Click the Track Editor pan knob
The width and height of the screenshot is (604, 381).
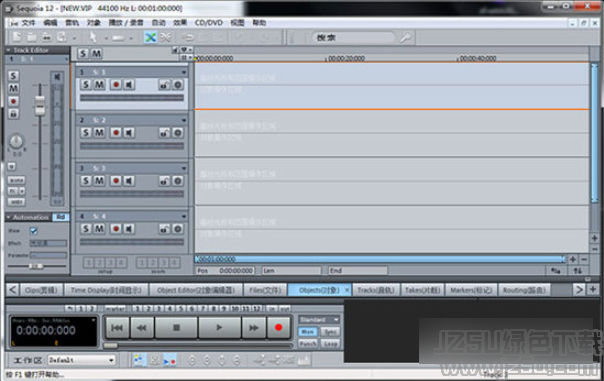(x=16, y=141)
